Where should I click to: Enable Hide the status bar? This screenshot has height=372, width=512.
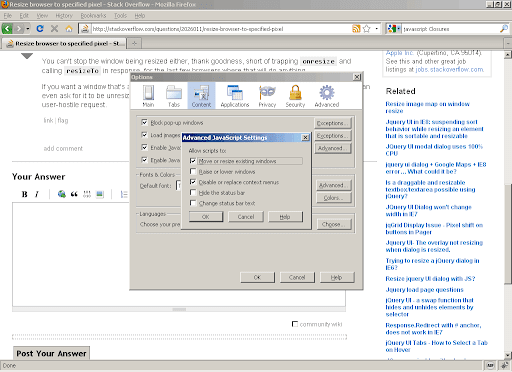pyautogui.click(x=193, y=192)
